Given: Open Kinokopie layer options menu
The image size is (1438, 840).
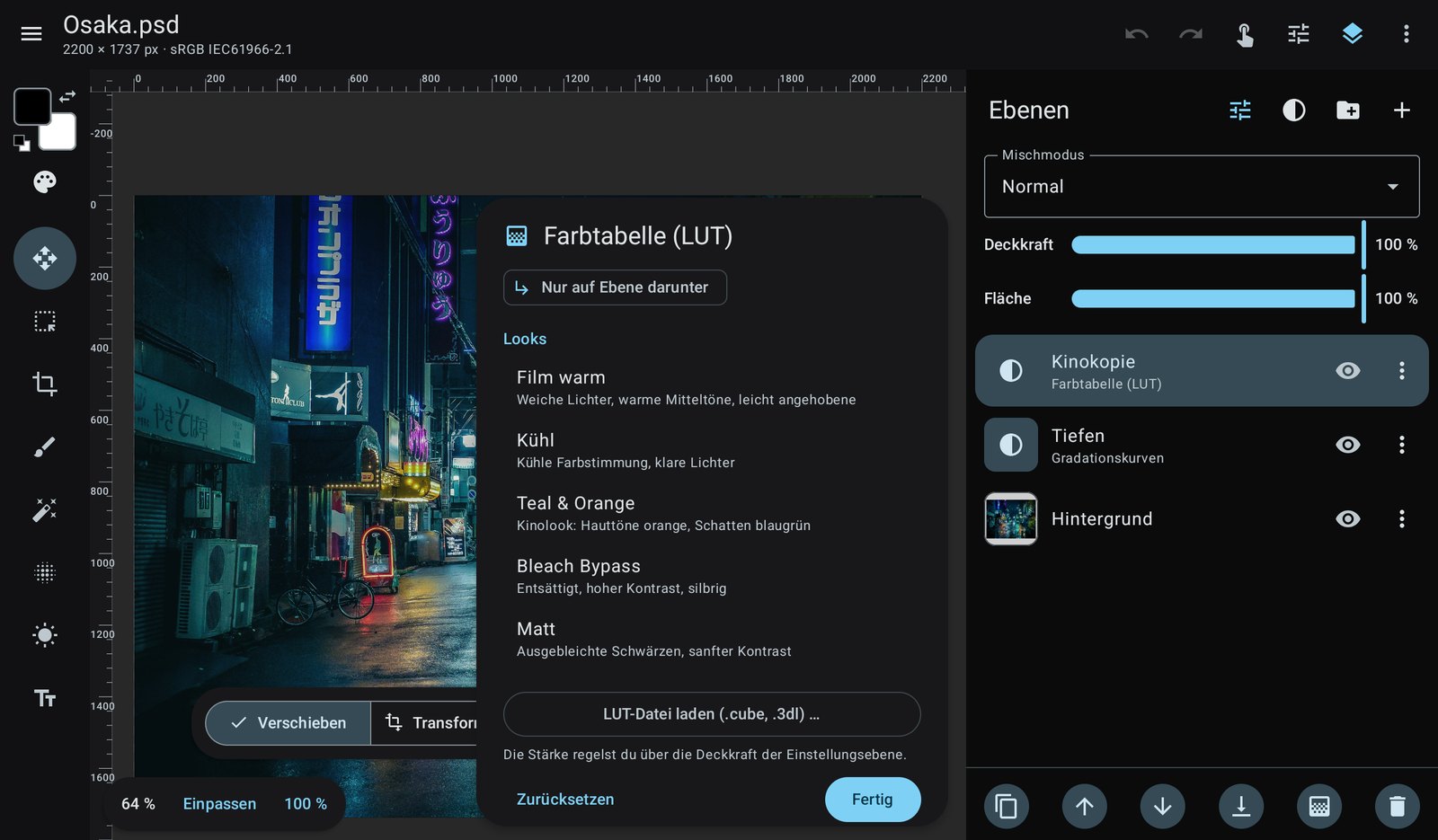Looking at the screenshot, I should tap(1402, 371).
